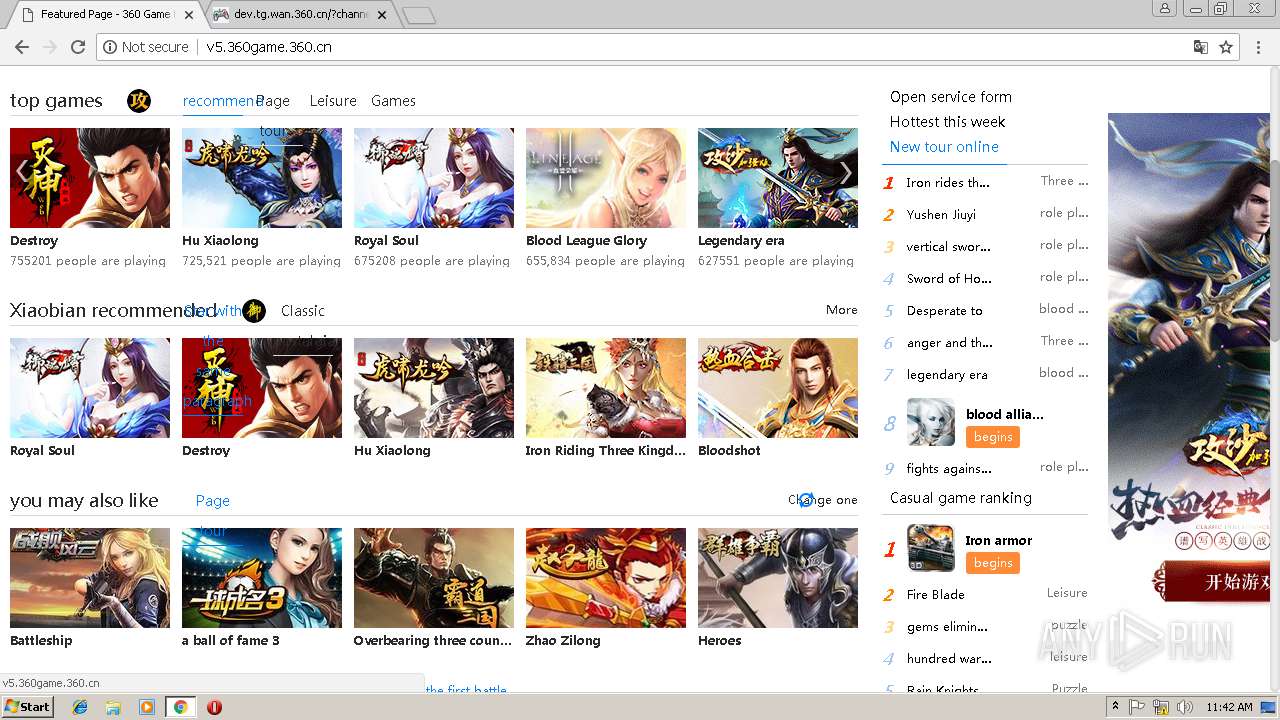Click the red Opera icon in taskbar
This screenshot has width=1280, height=720.
tap(214, 707)
